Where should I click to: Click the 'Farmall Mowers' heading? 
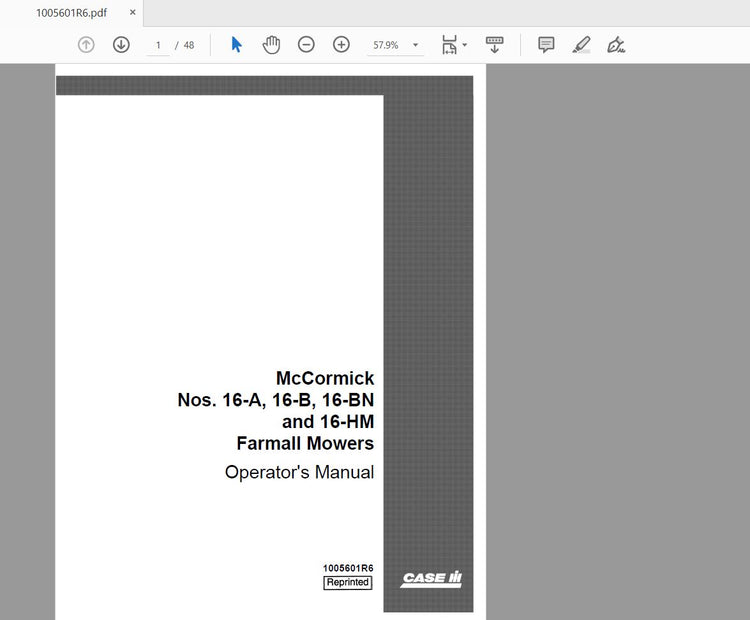(x=305, y=443)
